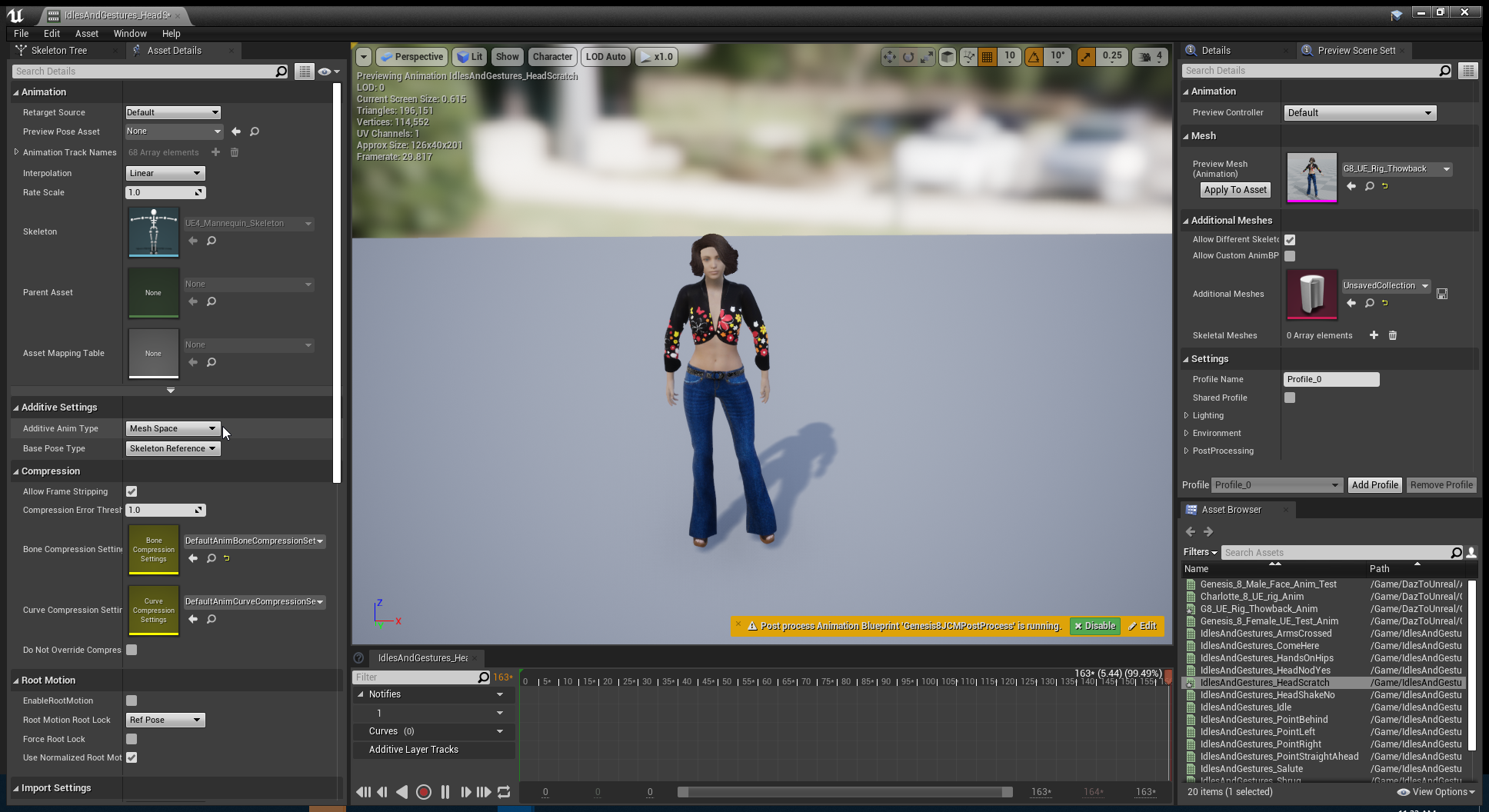Browse to skeleton asset with magnifier icon
Screen dimensions: 1489x812
212,241
